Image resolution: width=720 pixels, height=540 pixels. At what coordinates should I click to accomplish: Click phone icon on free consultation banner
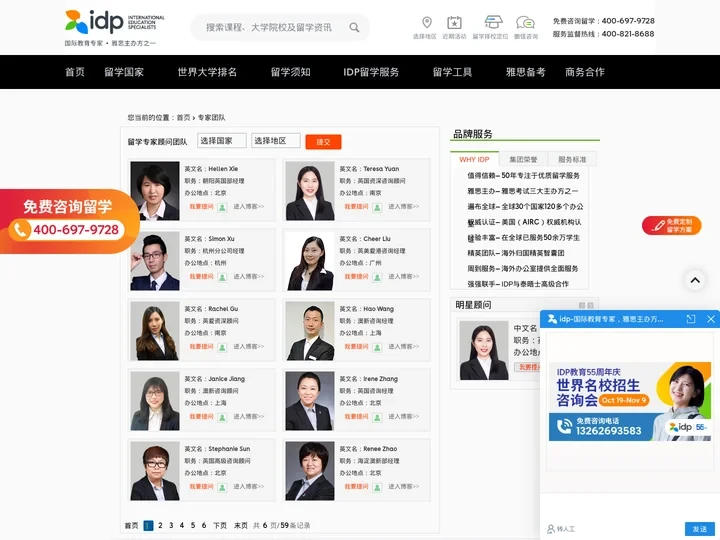point(20,230)
